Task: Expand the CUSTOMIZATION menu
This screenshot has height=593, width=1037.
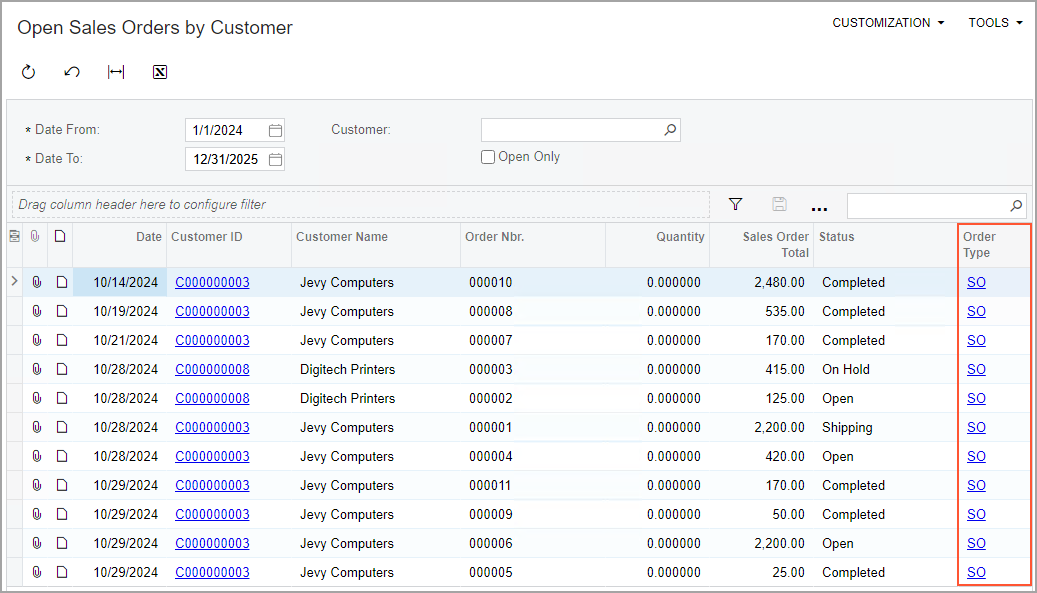Action: (x=888, y=23)
